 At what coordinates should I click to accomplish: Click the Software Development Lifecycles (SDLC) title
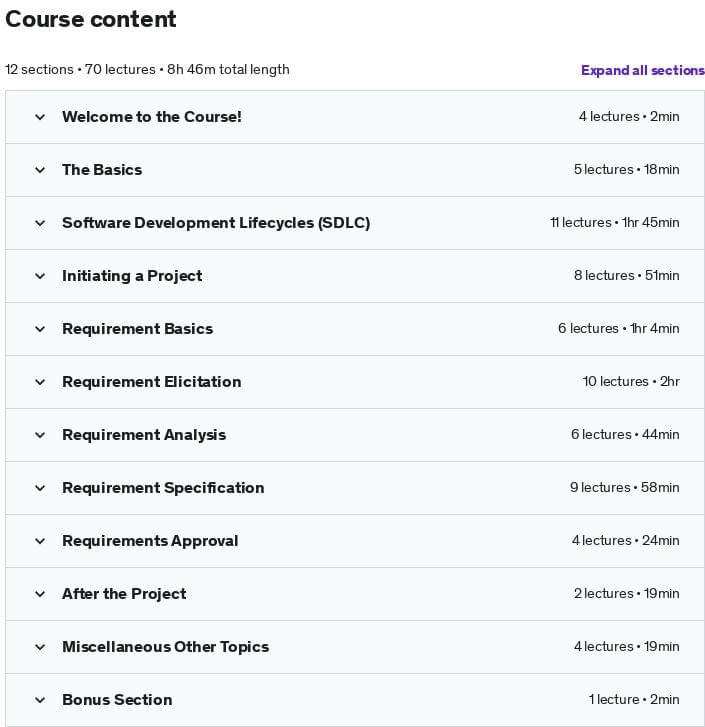coord(216,223)
